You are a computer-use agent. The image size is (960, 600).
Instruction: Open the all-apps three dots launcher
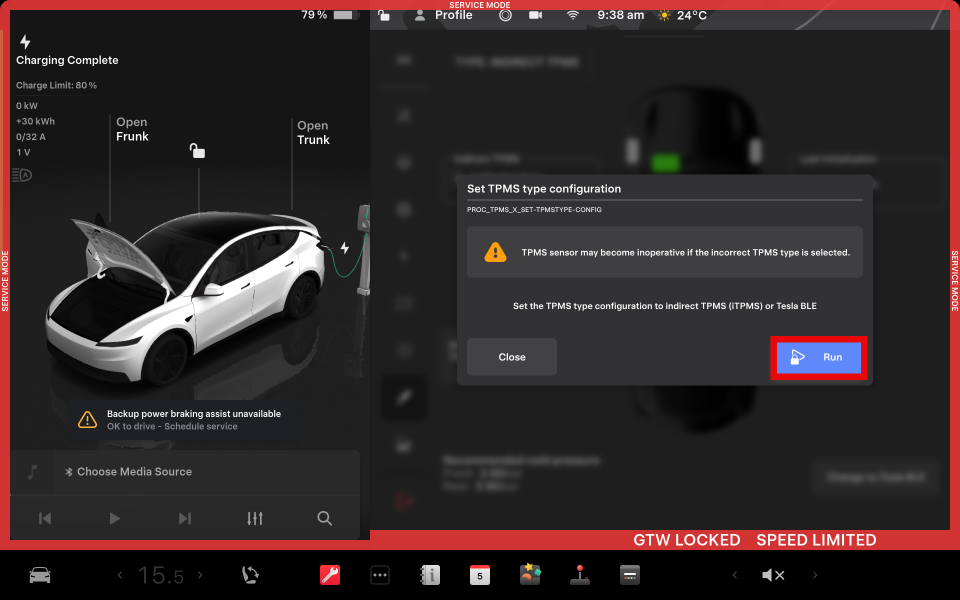(380, 575)
